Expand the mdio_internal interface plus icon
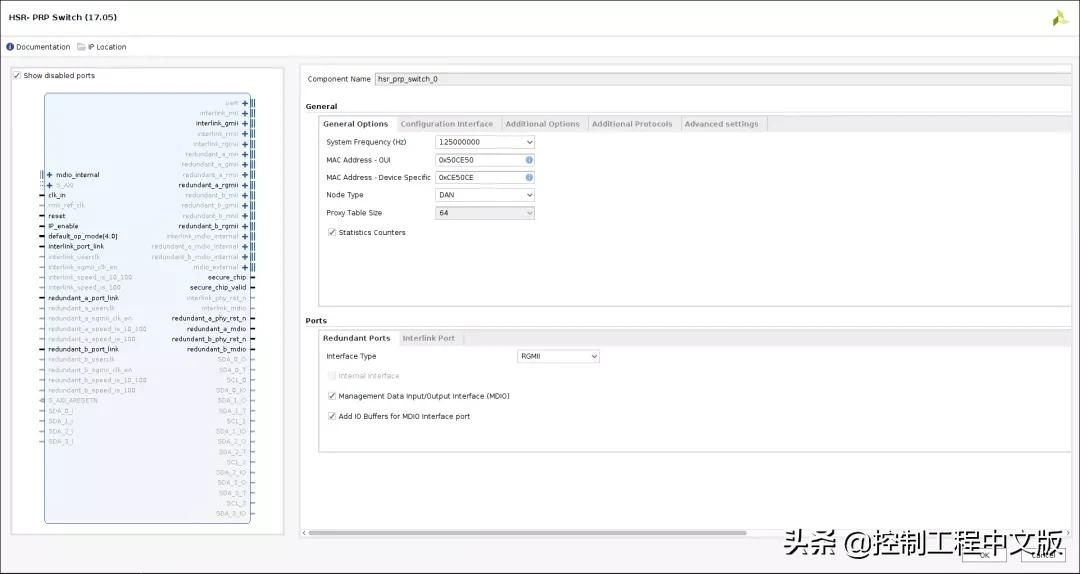This screenshot has width=1080, height=574. click(x=50, y=175)
